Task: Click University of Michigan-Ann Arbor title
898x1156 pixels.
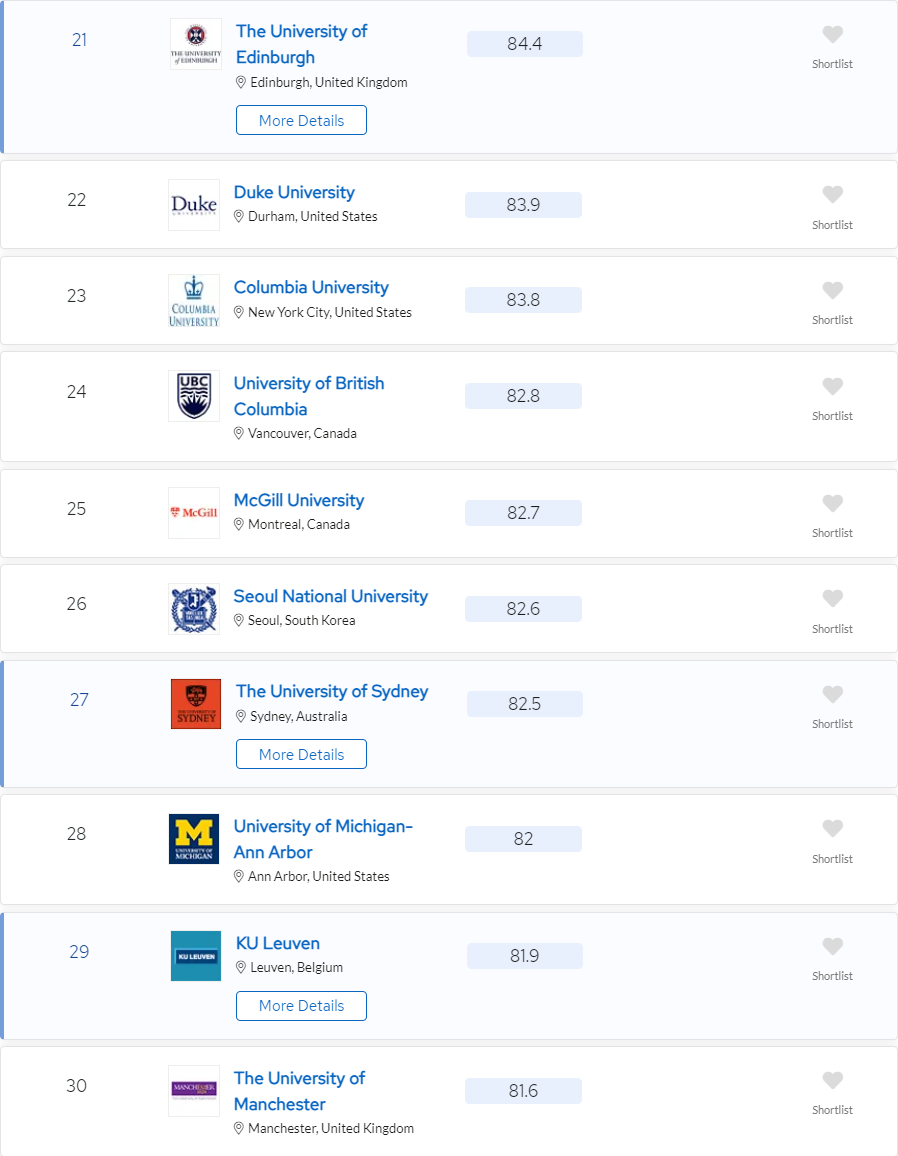Action: click(x=323, y=839)
